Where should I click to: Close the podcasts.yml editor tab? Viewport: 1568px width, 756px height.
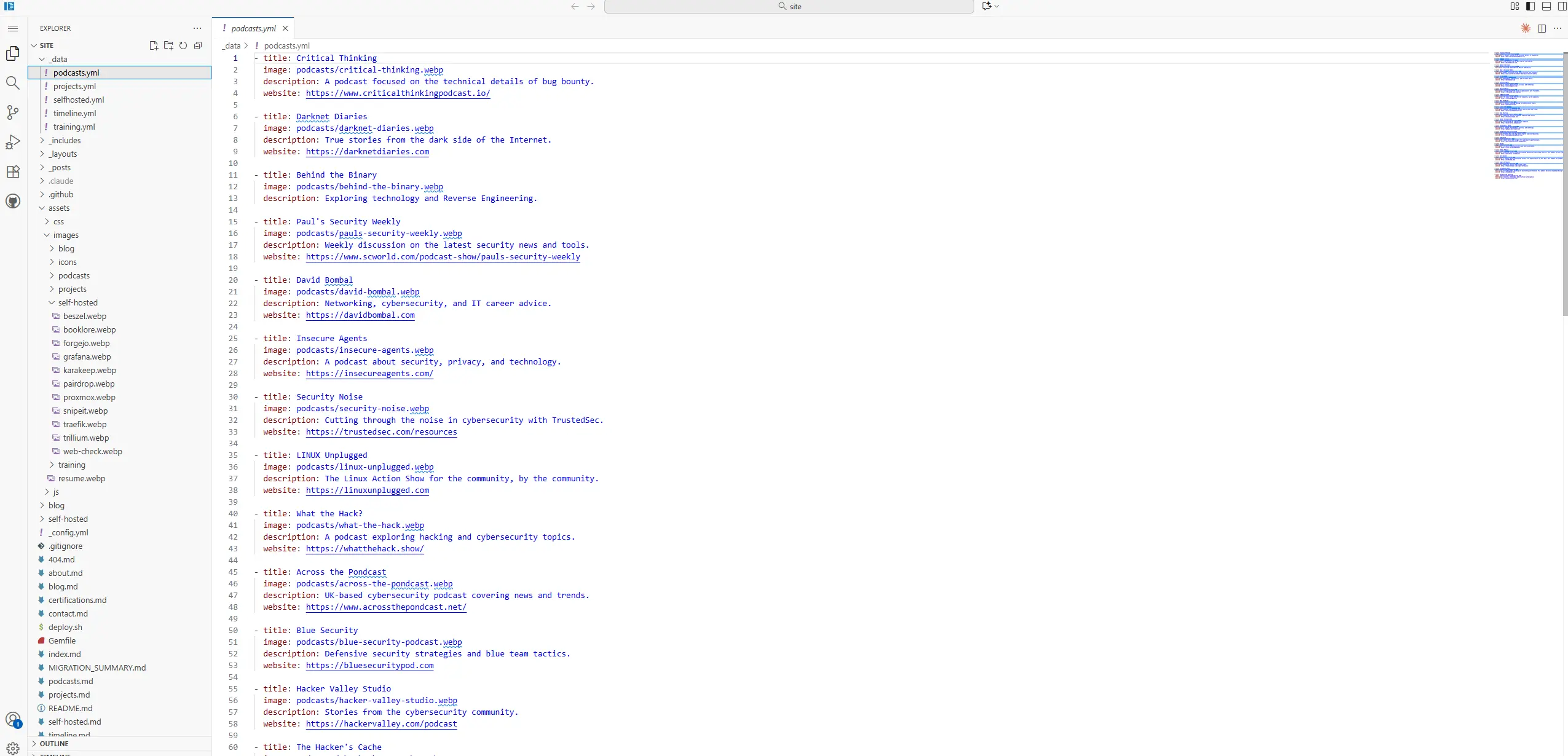285,28
